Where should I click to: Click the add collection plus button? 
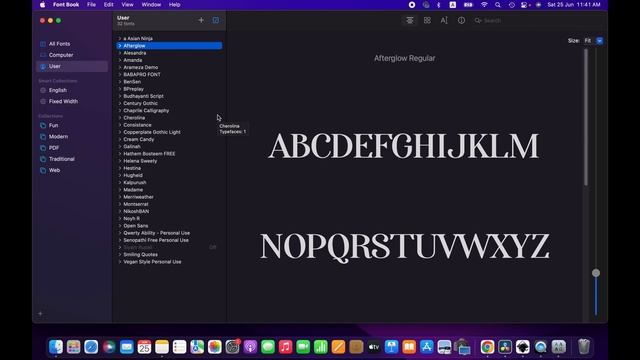(x=40, y=314)
